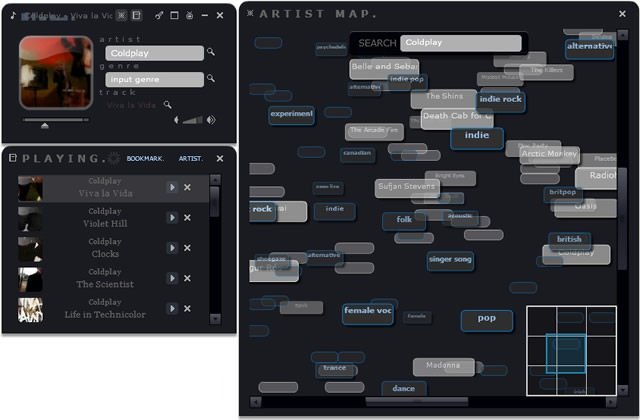Viewport: 640px width, 420px height.
Task: Click the TV video icon in player
Action: click(189, 16)
